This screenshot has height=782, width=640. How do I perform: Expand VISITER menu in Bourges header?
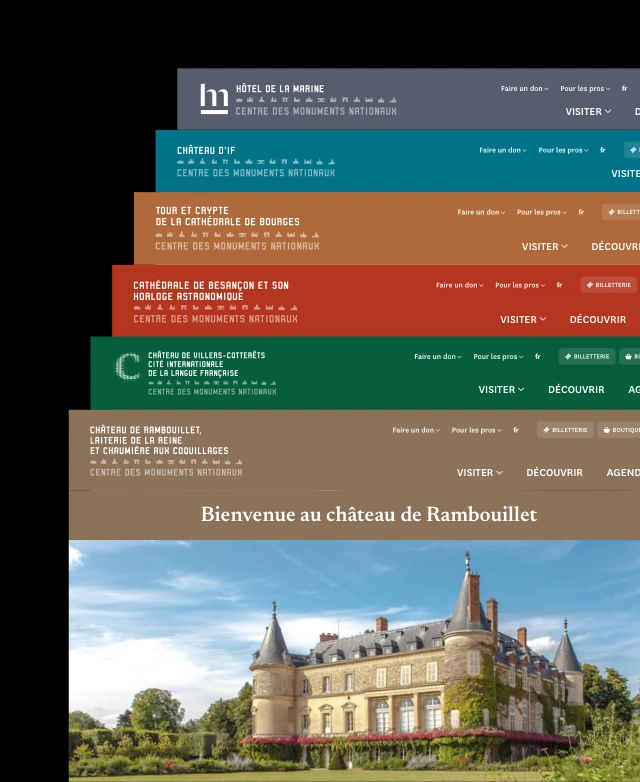tap(545, 246)
